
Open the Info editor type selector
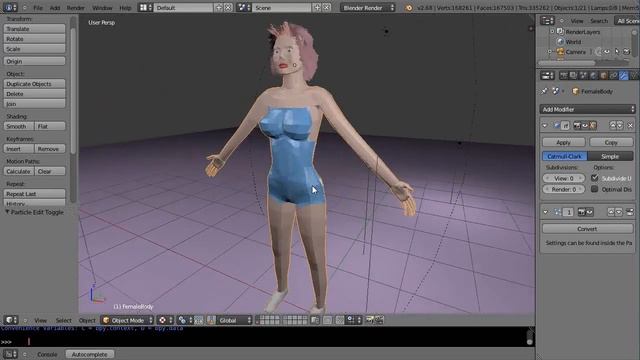tap(10, 8)
